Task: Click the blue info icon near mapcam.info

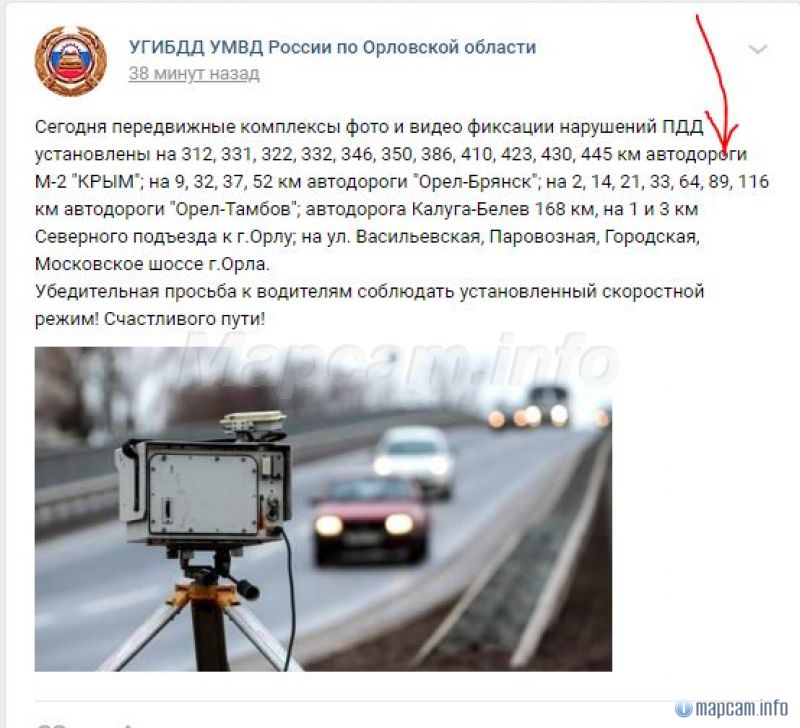Action: click(684, 709)
